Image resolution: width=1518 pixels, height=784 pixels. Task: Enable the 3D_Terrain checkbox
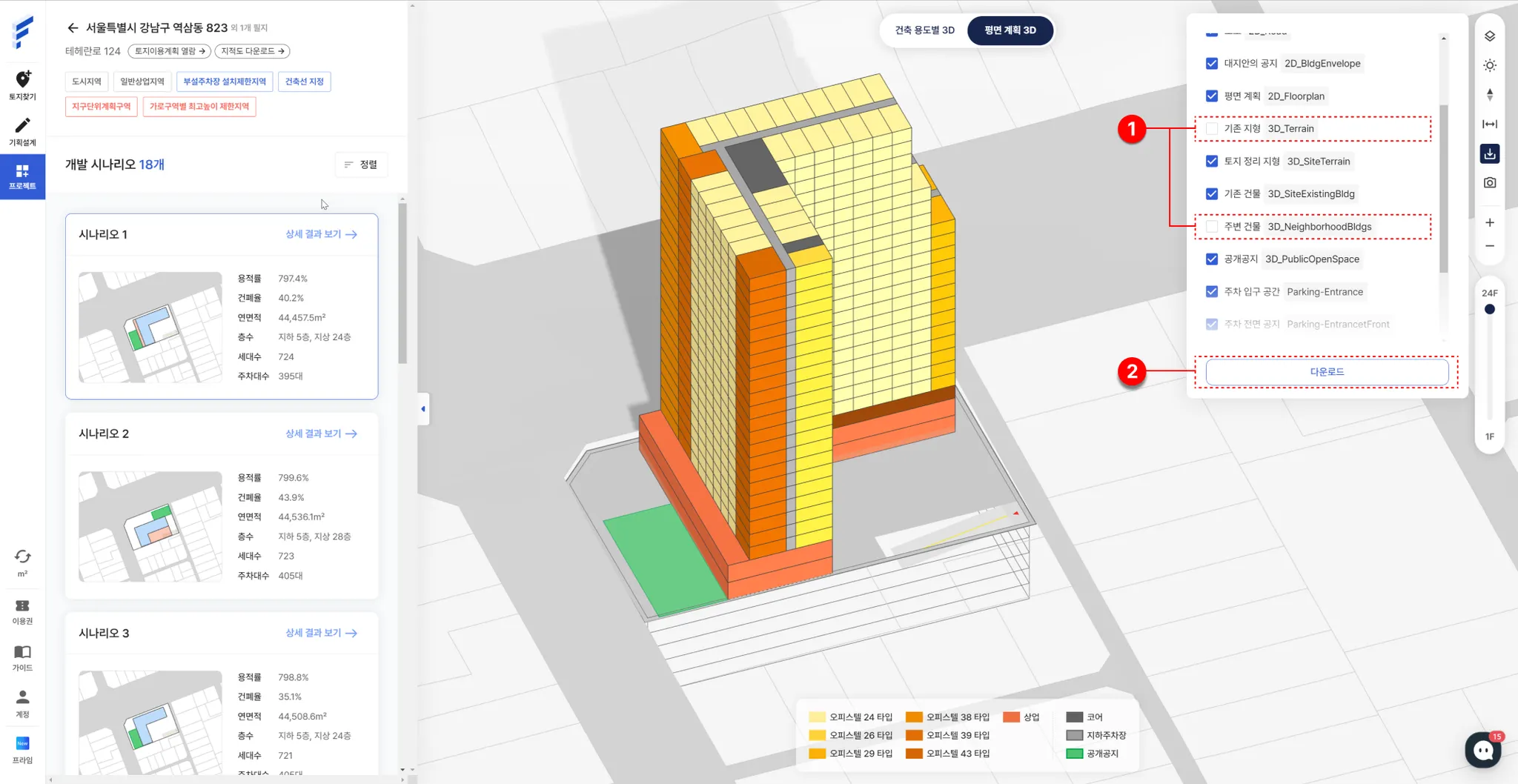(x=1212, y=129)
